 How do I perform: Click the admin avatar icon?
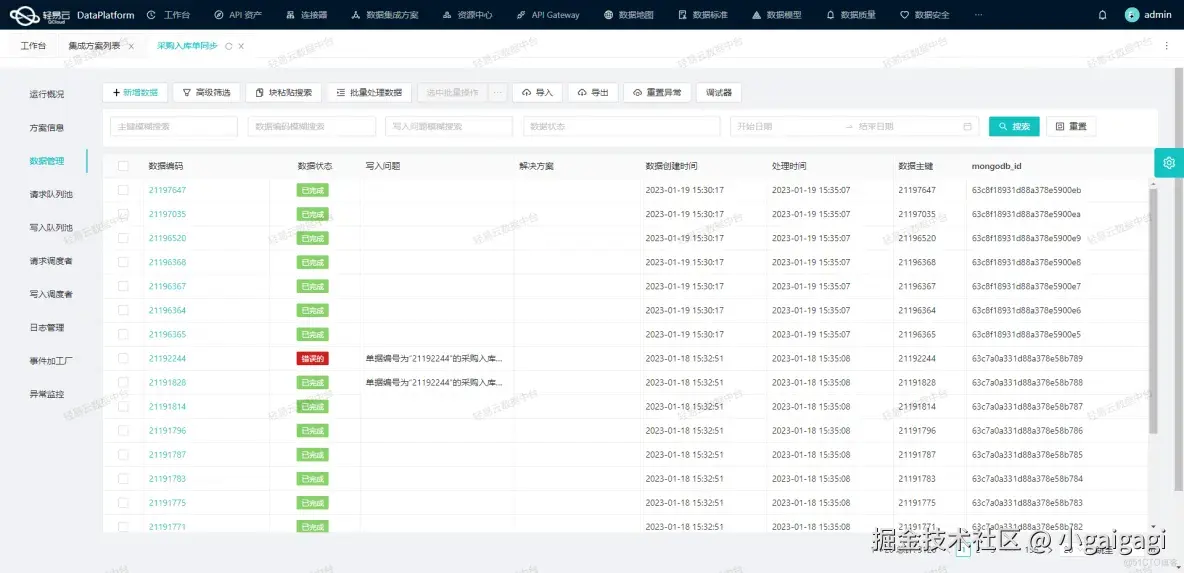[x=1131, y=15]
